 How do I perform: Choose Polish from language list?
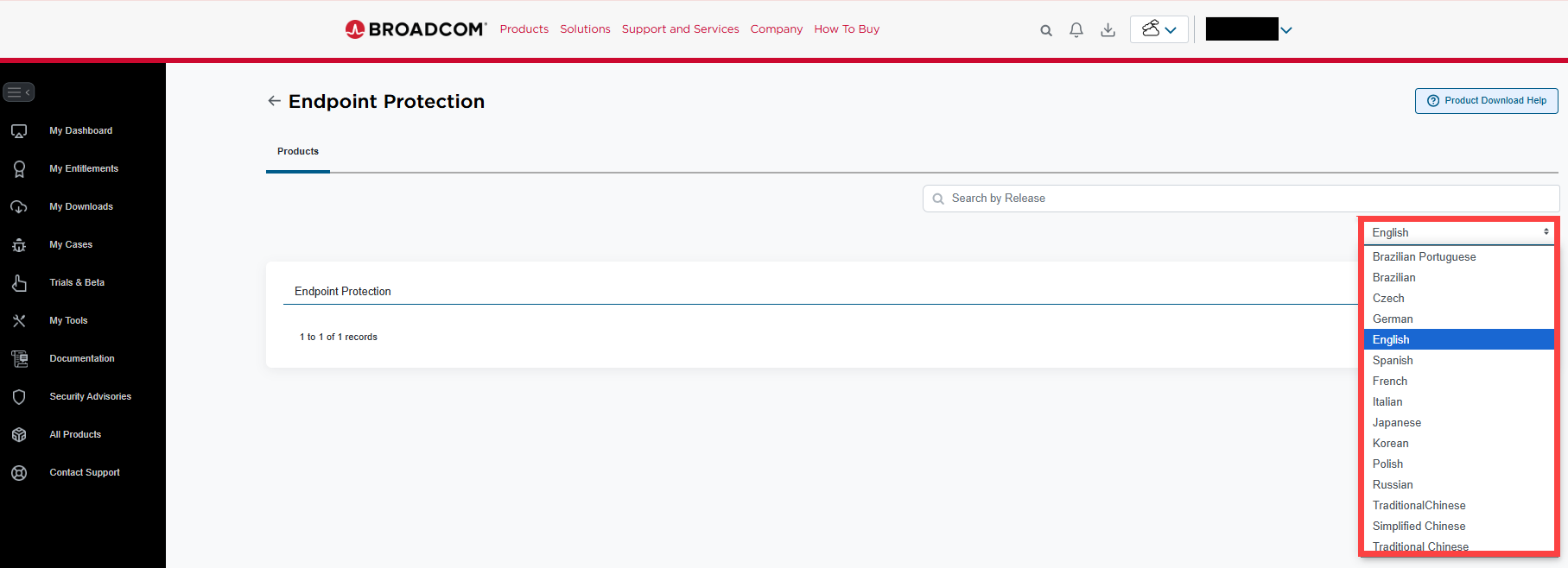1459,464
